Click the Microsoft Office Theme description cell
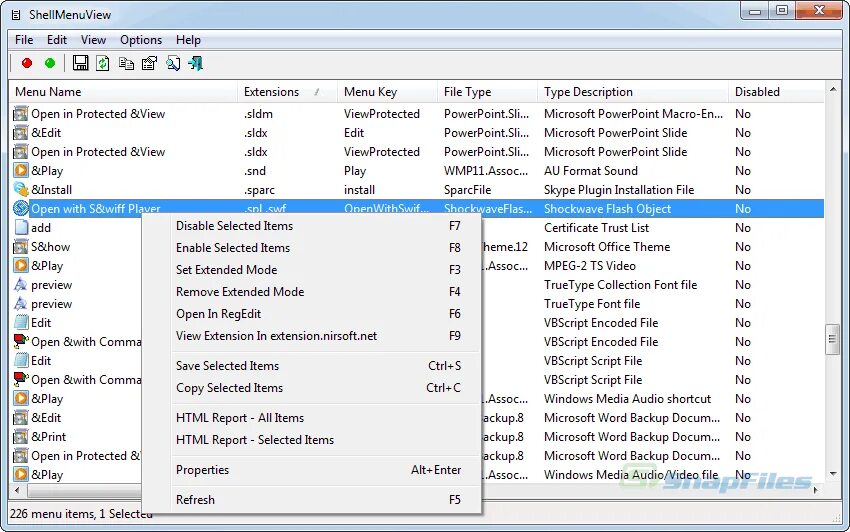Screen dimensions: 850x532 [x=607, y=247]
